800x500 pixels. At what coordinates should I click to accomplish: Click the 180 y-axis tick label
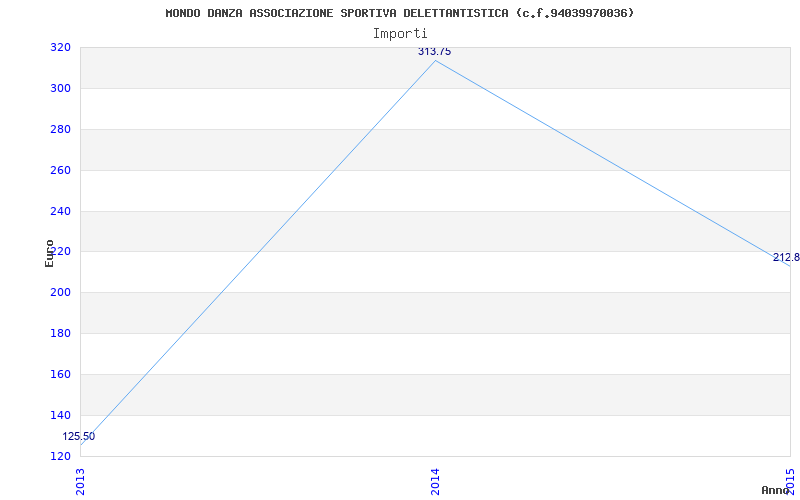coord(59,334)
